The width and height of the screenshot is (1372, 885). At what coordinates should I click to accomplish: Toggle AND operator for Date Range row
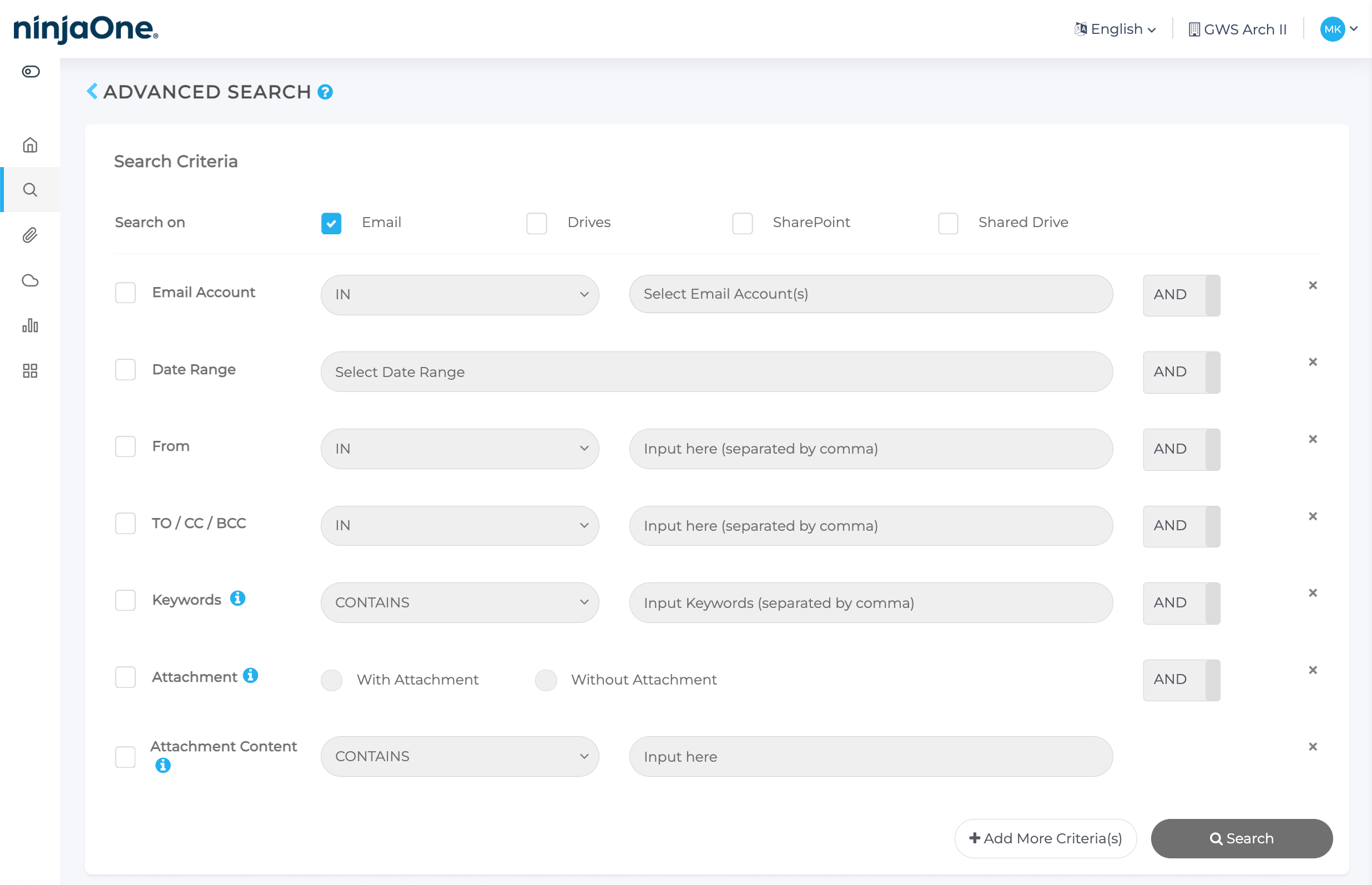(x=1181, y=373)
